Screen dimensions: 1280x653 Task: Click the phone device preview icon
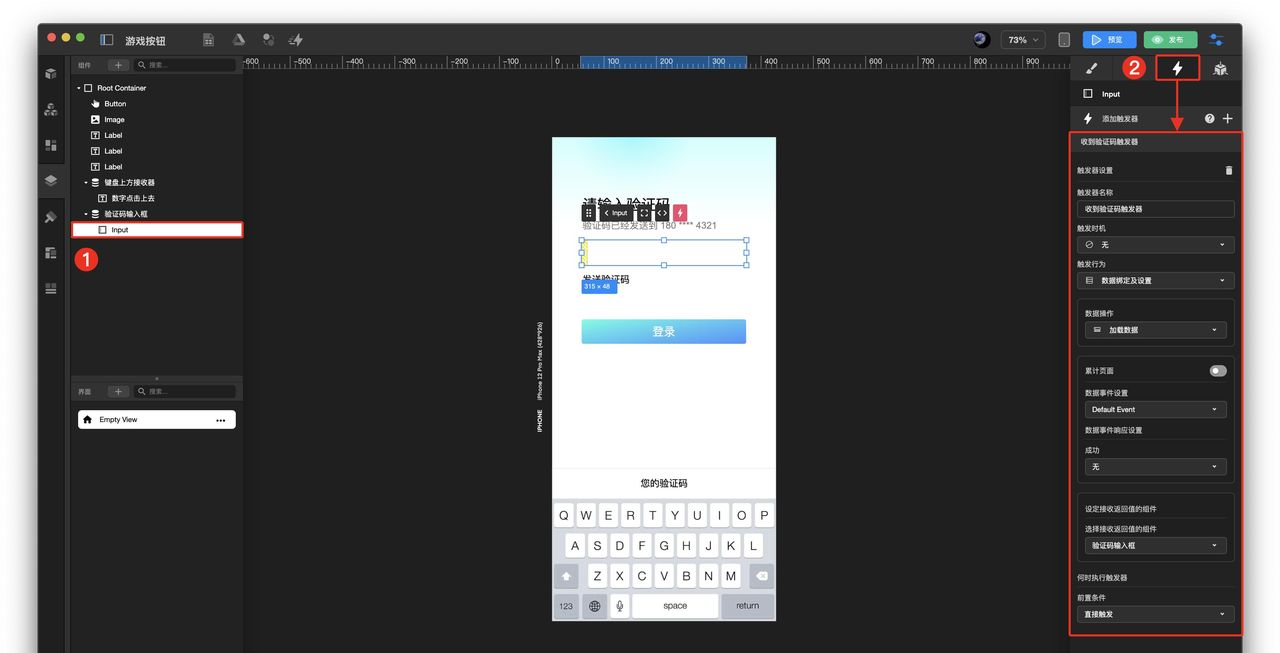pyautogui.click(x=1064, y=40)
